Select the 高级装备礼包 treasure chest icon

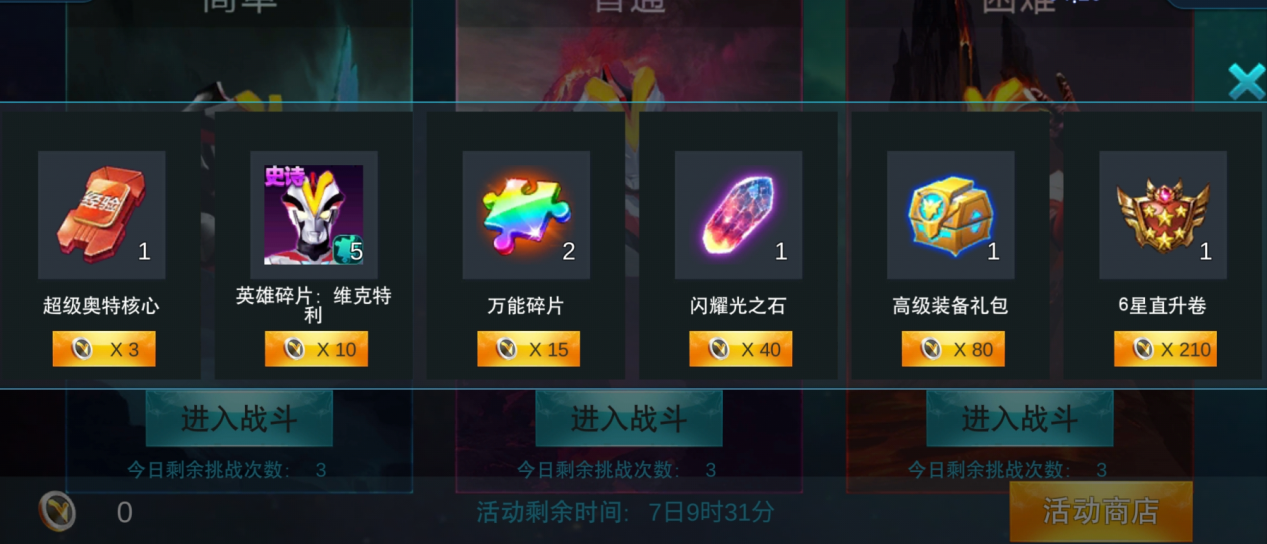951,215
